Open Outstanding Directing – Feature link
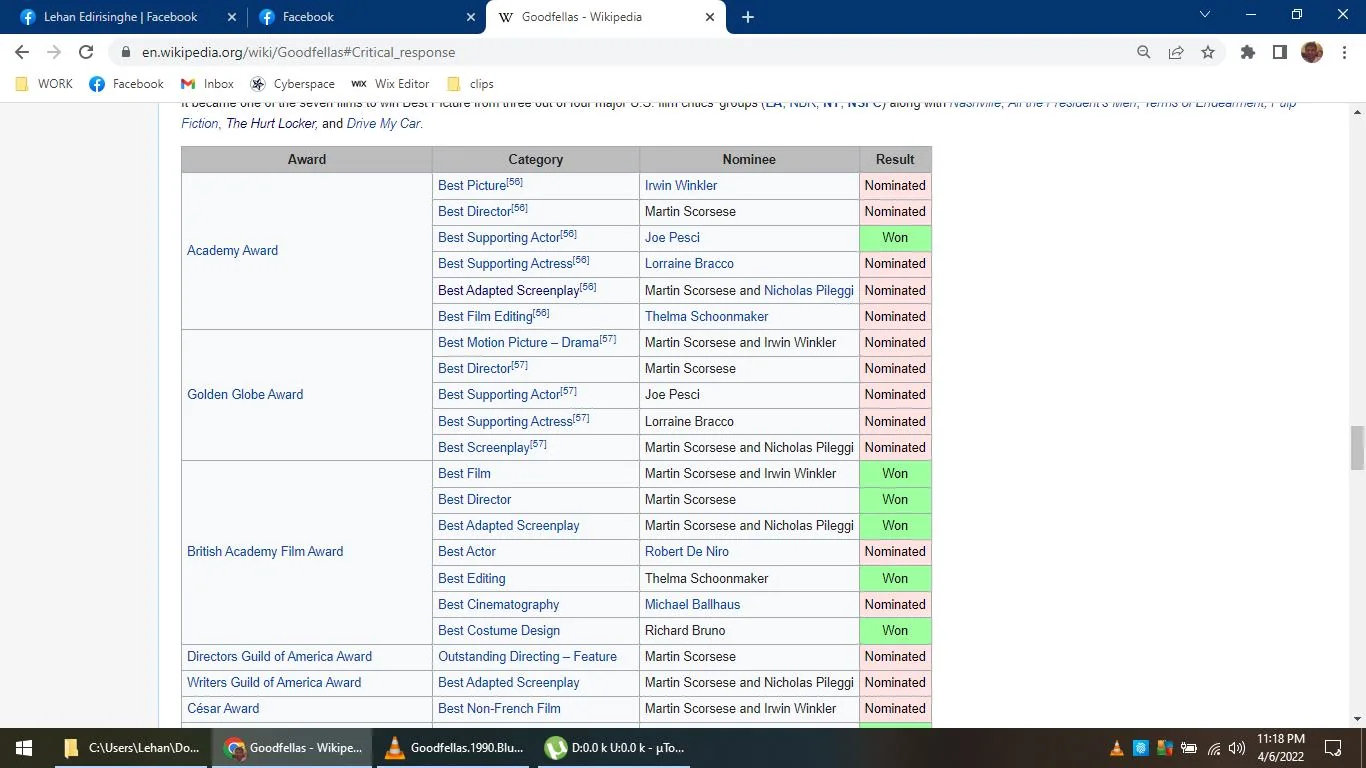Screen dimensions: 1366x768 click(x=527, y=657)
